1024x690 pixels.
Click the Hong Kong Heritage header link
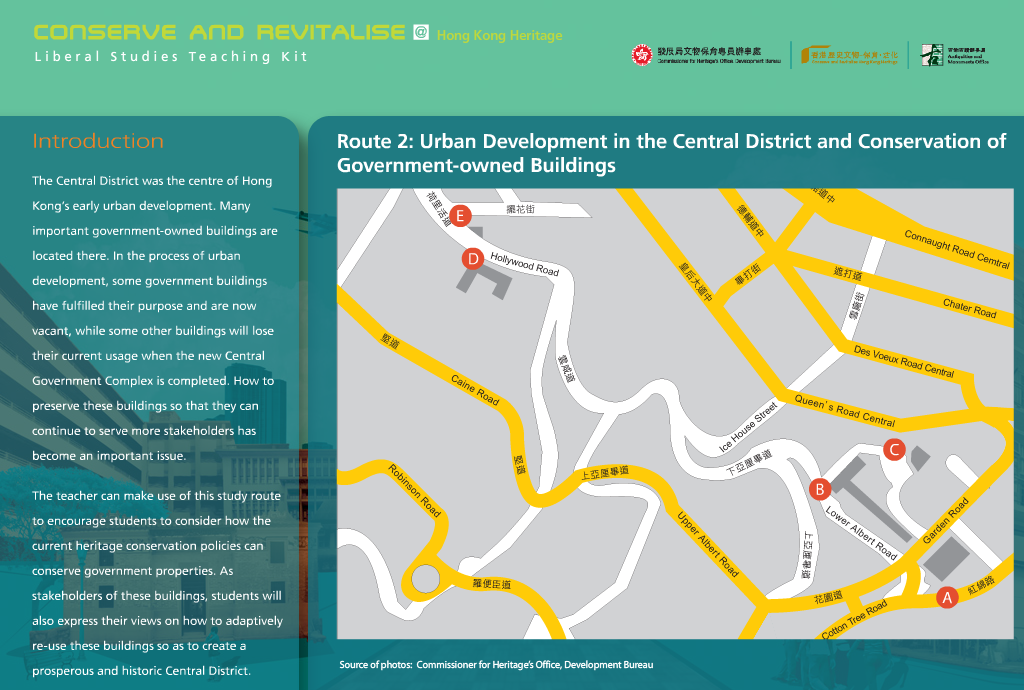499,36
